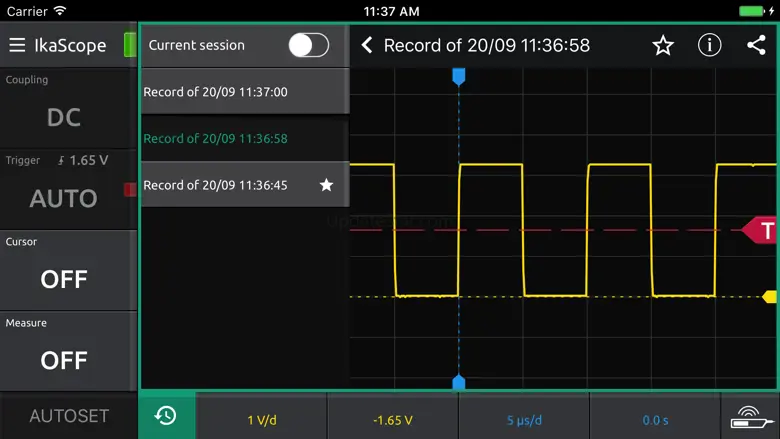This screenshot has height=439, width=780.
Task: Open the hamburger menu next to IkaScope
Action: coord(17,45)
